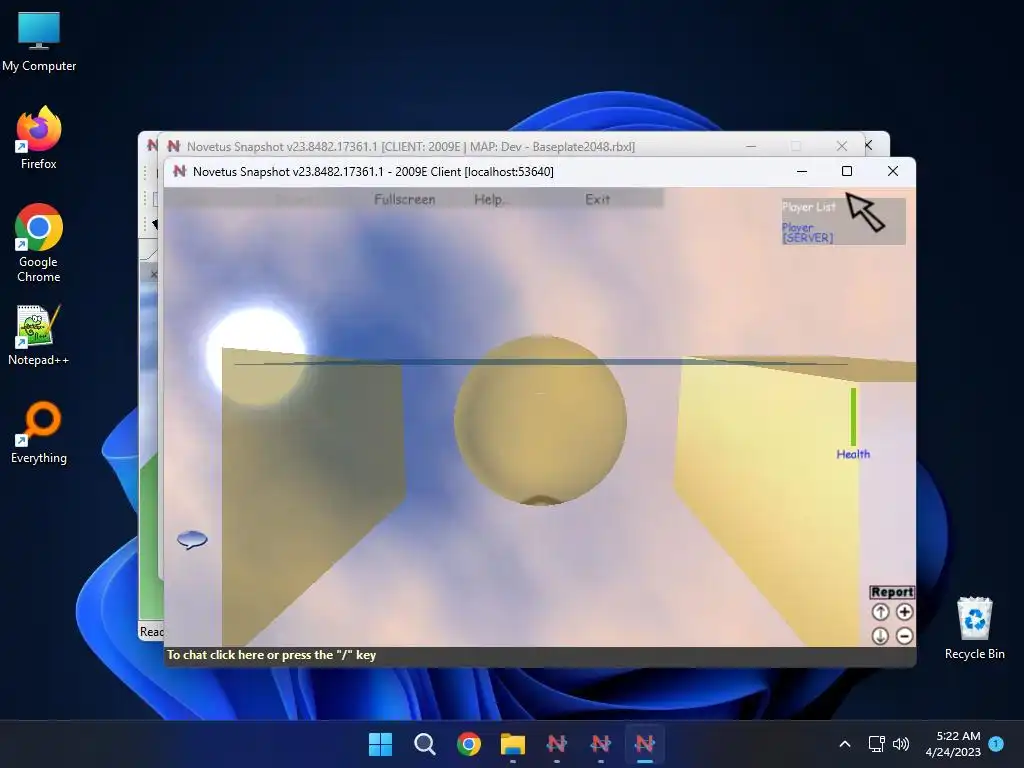Tilt camera up with the up-arrow control
The height and width of the screenshot is (768, 1024).
point(880,612)
